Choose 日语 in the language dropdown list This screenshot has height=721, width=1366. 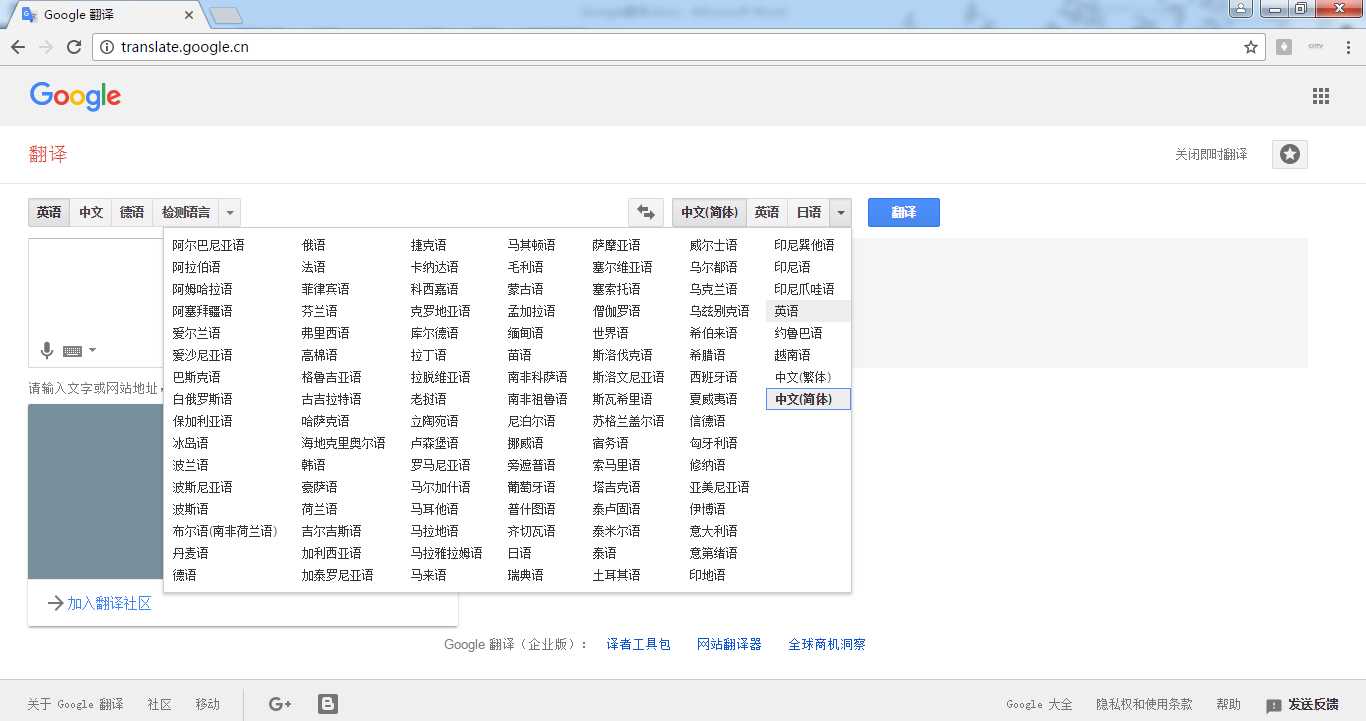519,553
